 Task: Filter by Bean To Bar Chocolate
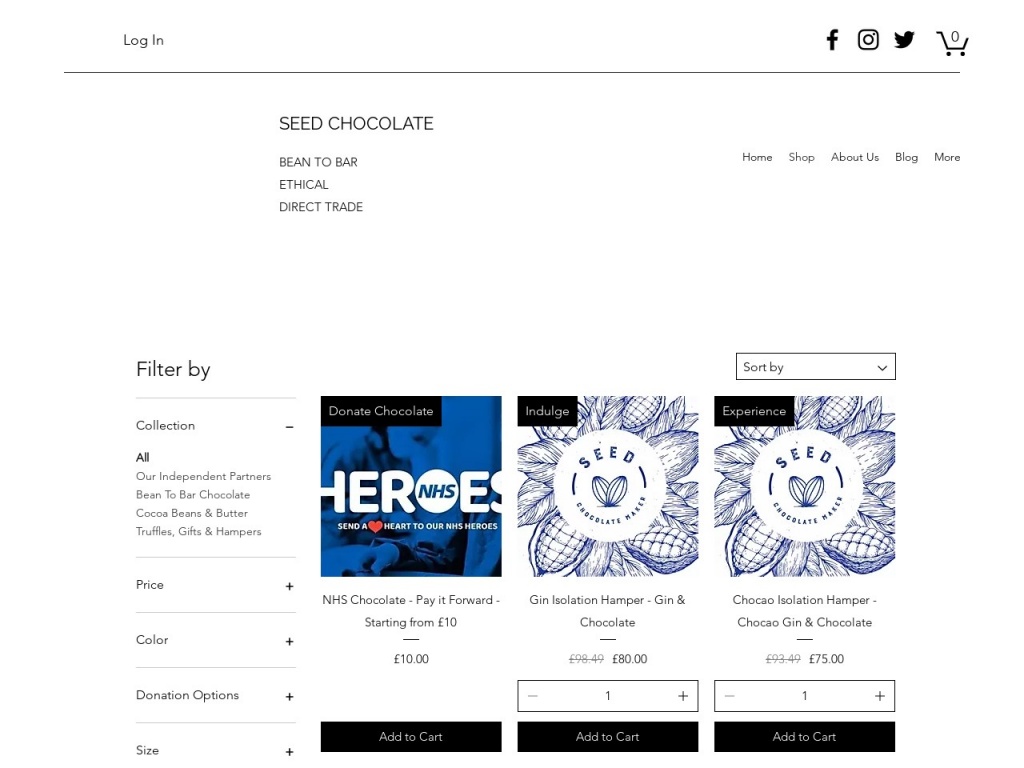[193, 495]
